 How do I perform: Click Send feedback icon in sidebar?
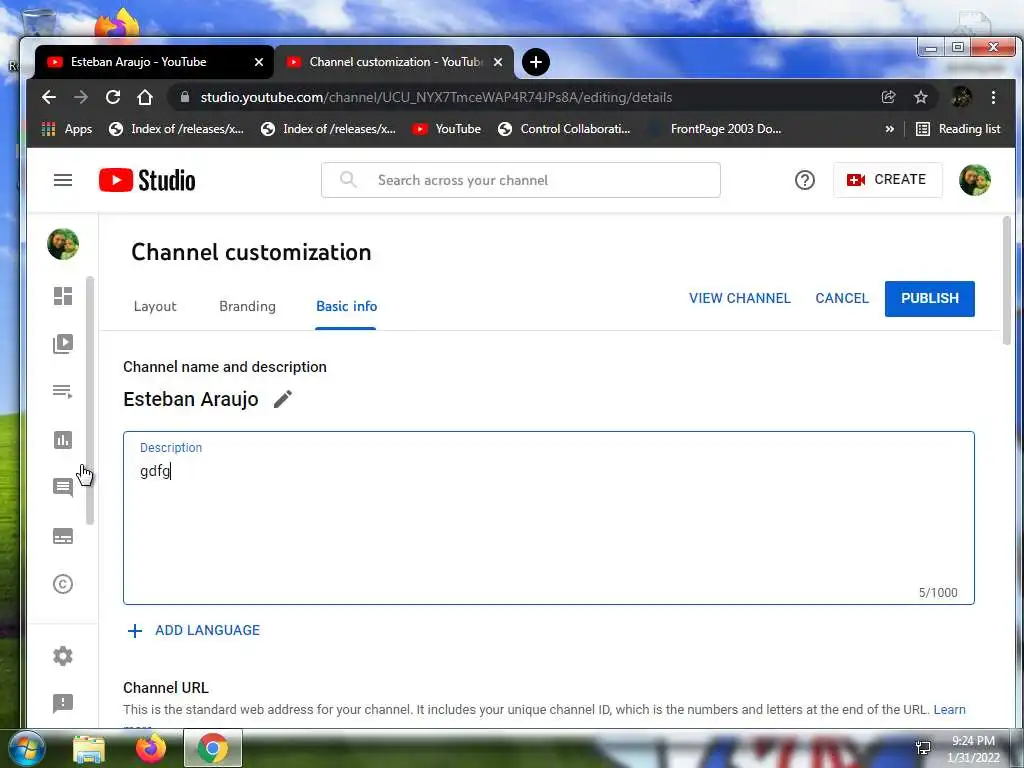(63, 703)
